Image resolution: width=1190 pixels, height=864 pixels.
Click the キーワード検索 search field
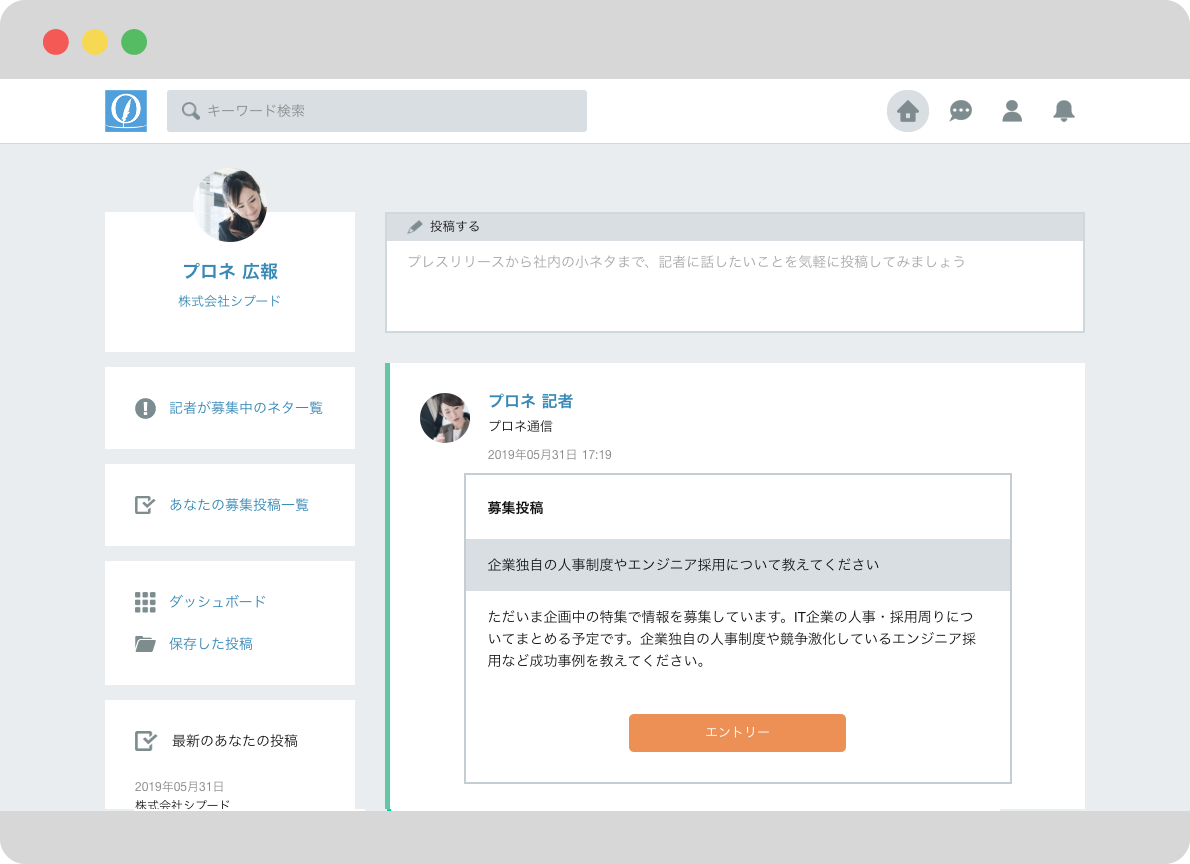(x=390, y=111)
